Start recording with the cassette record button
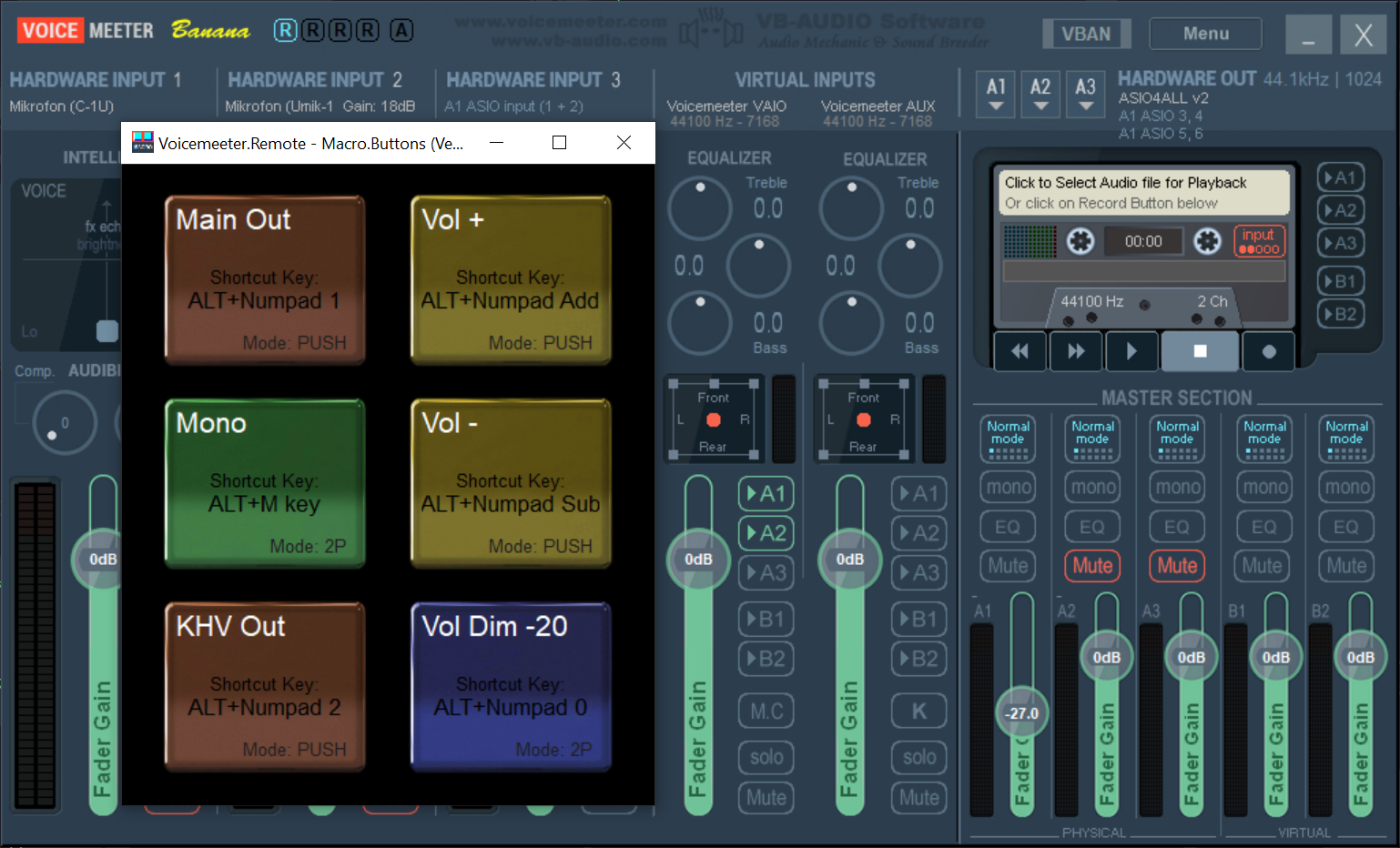Screen dimensions: 1400x848 (x=1269, y=351)
